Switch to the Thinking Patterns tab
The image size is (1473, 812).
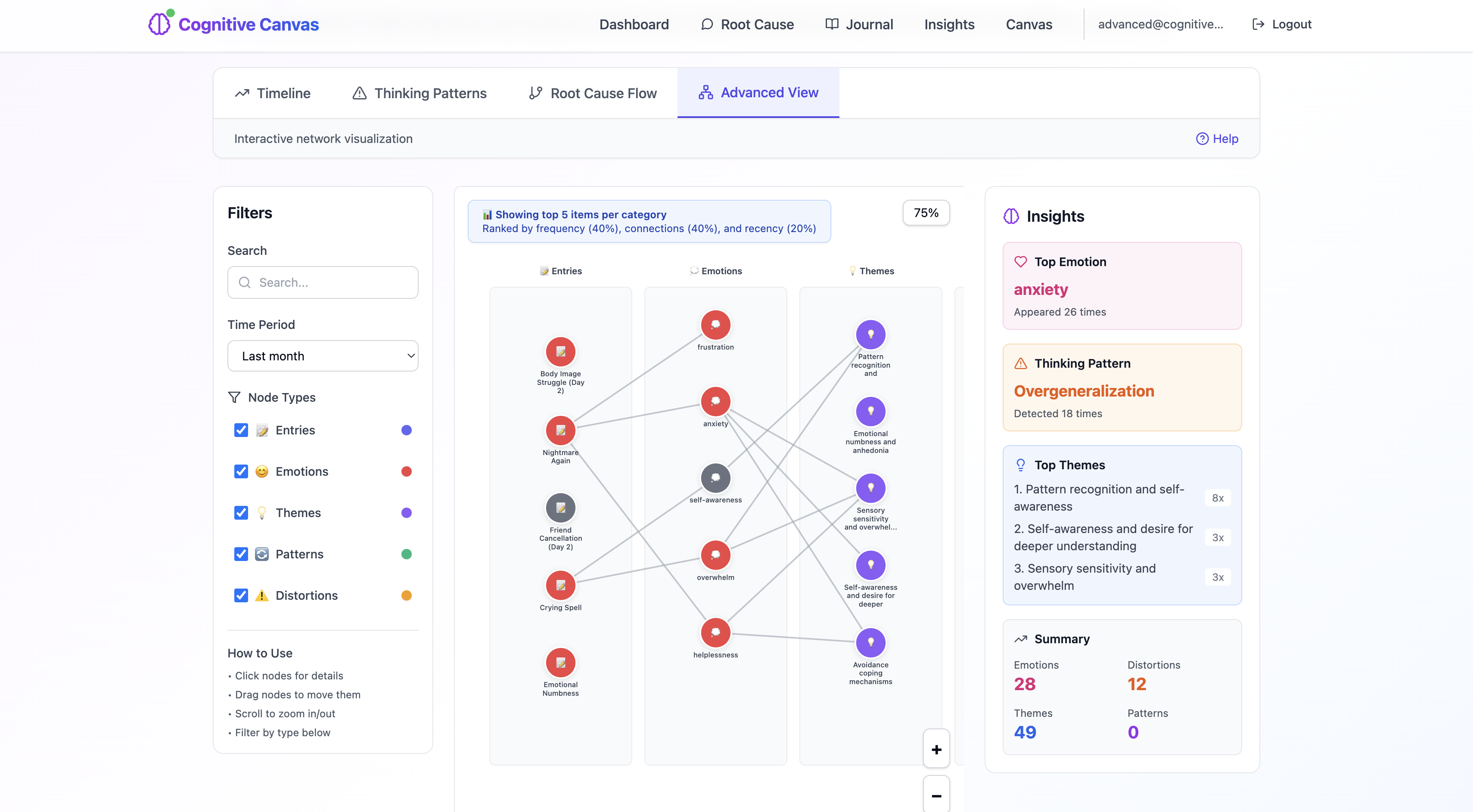pos(419,93)
